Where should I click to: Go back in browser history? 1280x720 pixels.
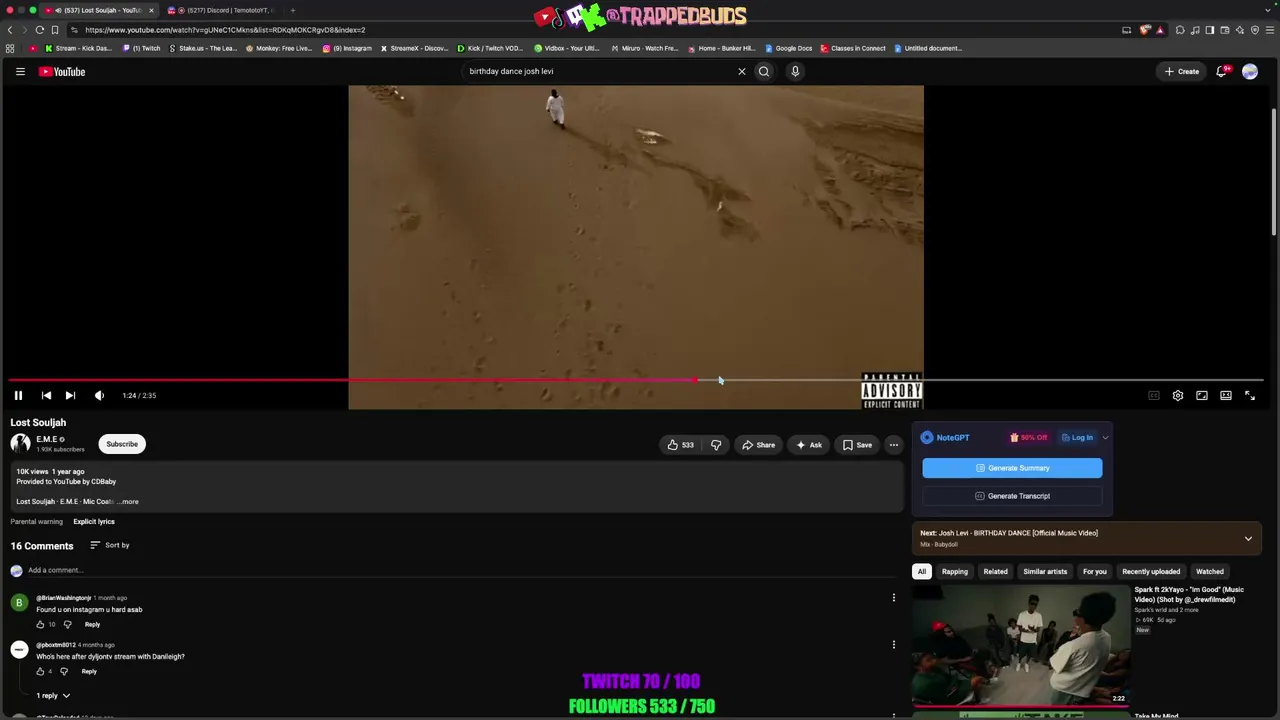(10, 30)
